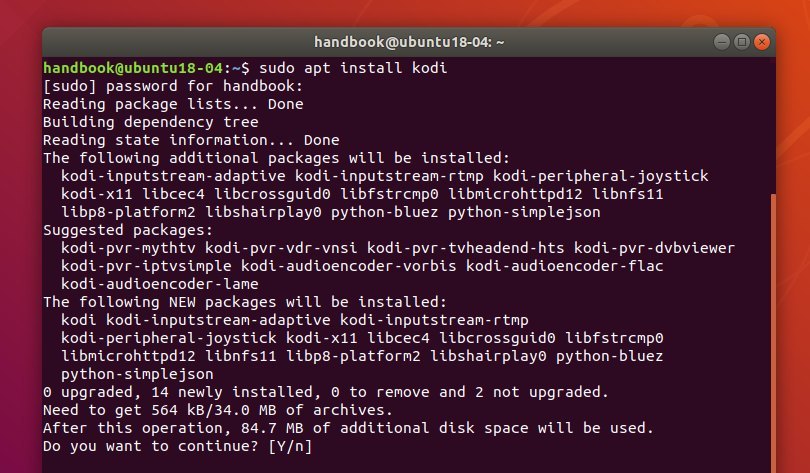The width and height of the screenshot is (810, 473).
Task: Click the python-simplejson line in NEW packages
Action: point(137,374)
